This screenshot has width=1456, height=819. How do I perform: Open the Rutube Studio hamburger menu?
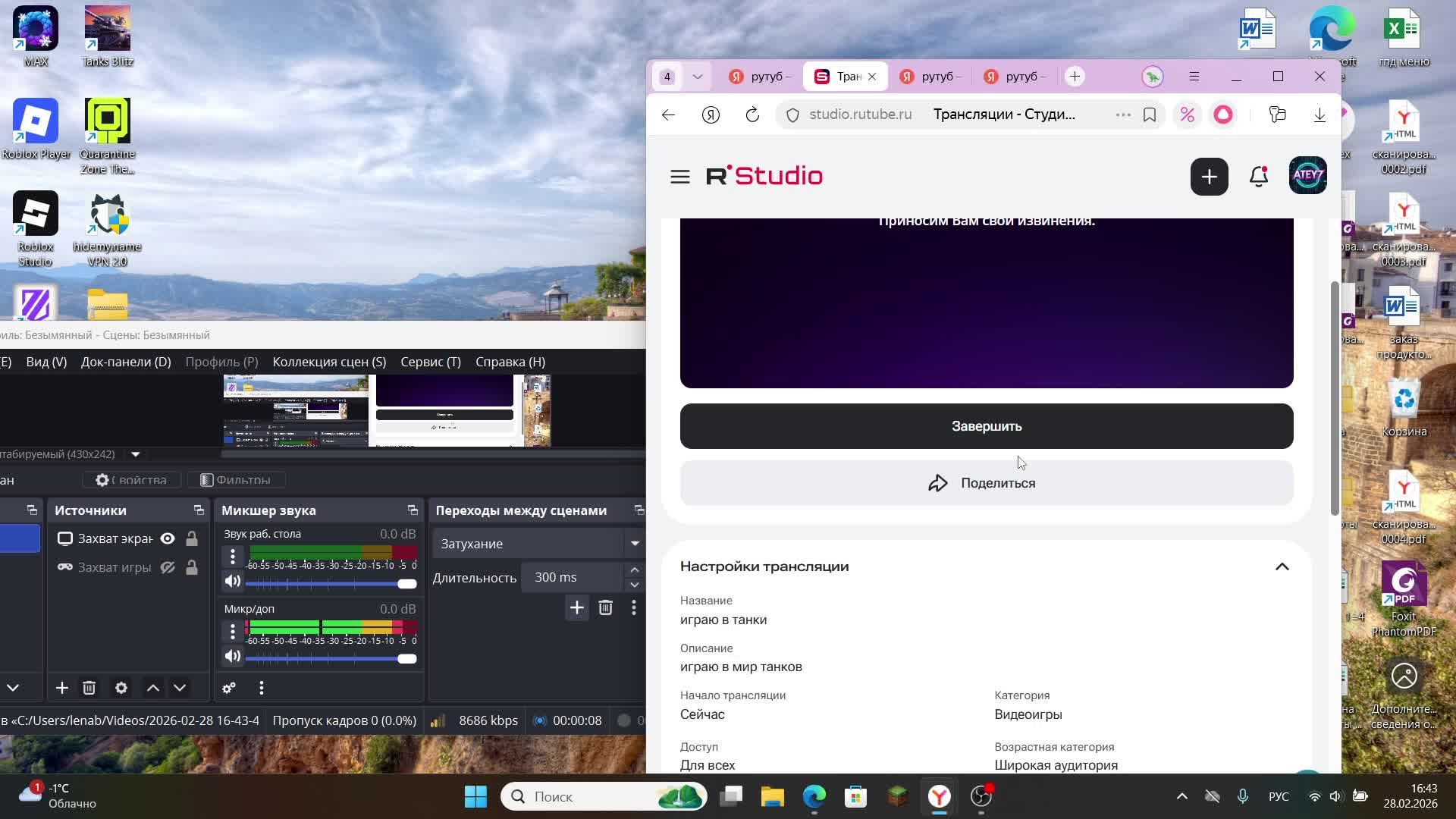pos(679,177)
